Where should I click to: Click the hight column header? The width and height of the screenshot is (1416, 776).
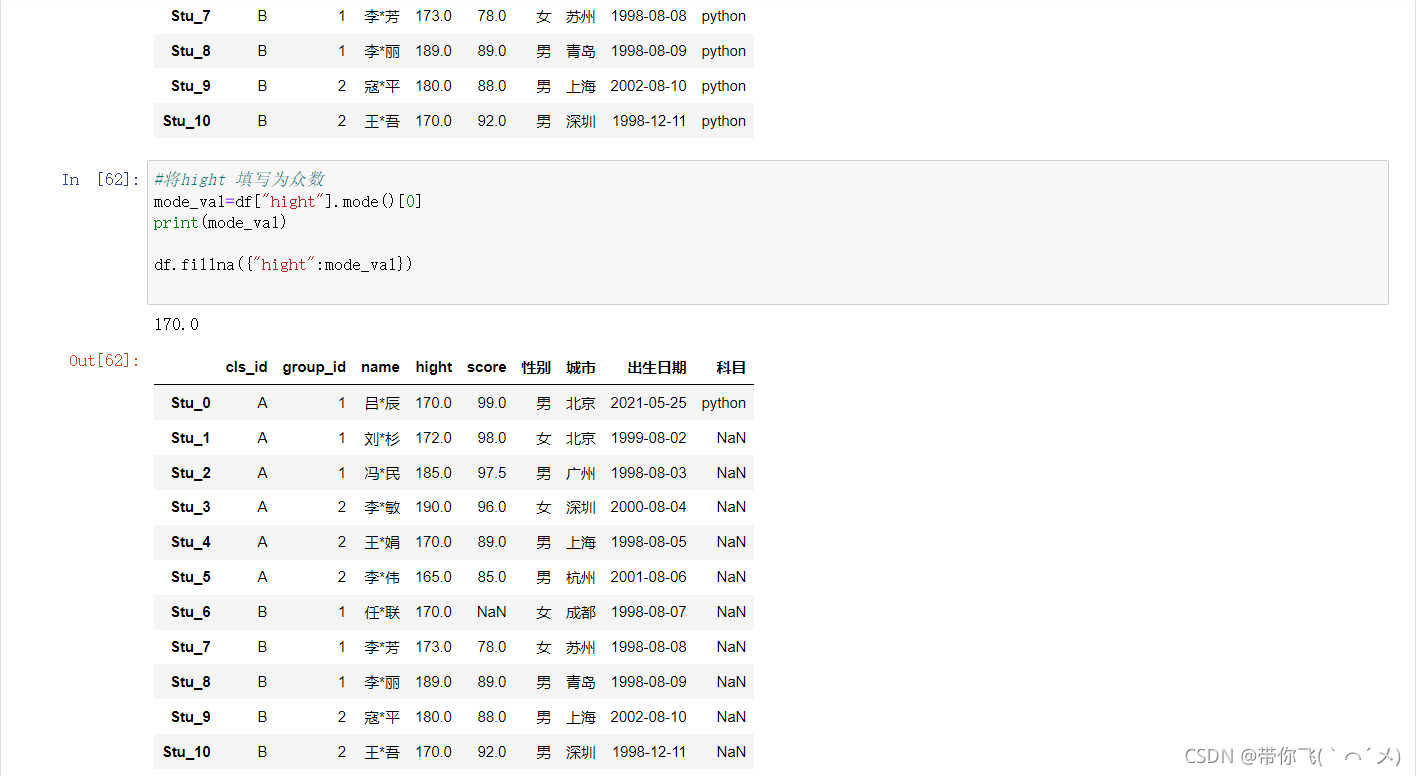click(x=434, y=367)
